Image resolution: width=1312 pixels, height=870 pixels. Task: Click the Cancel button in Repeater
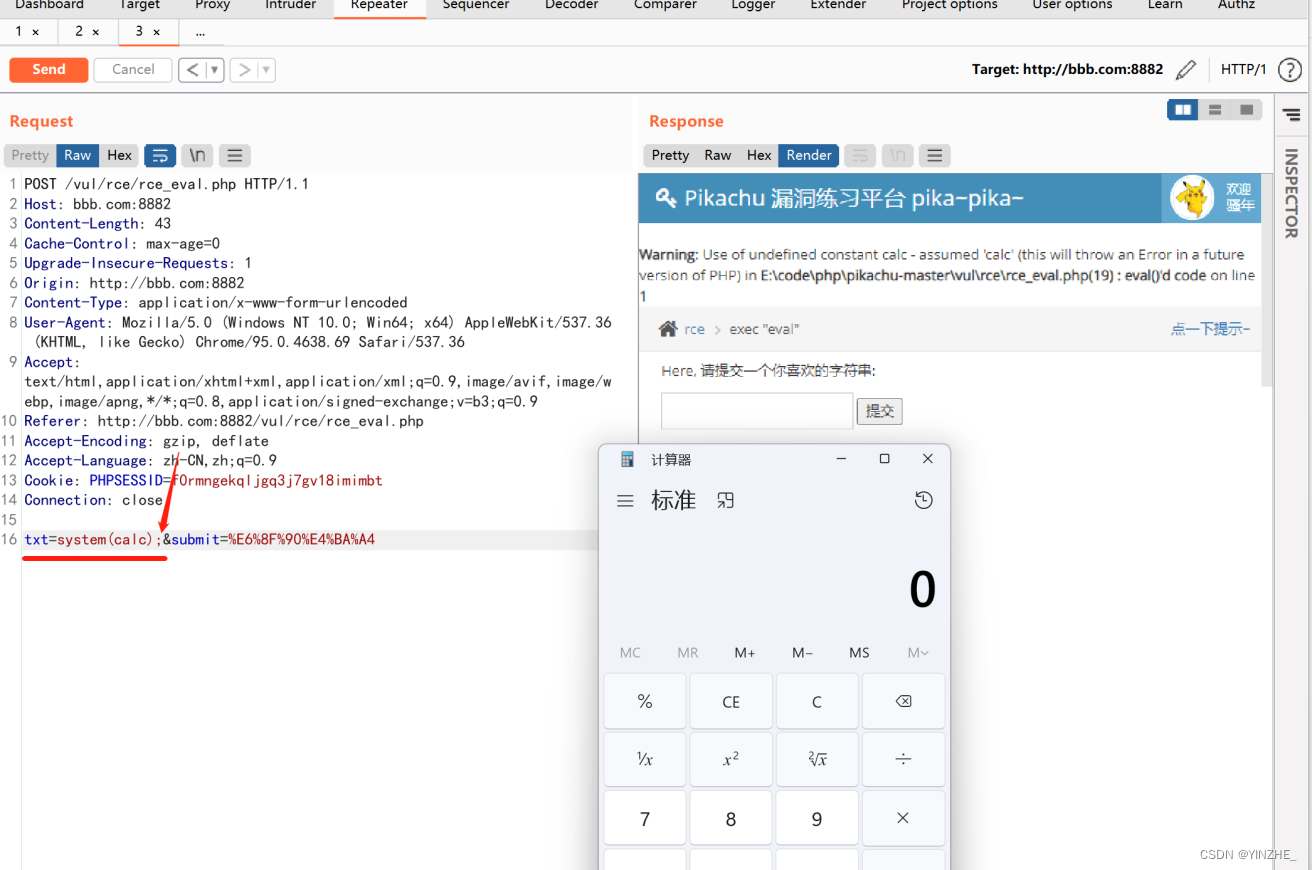click(x=133, y=70)
